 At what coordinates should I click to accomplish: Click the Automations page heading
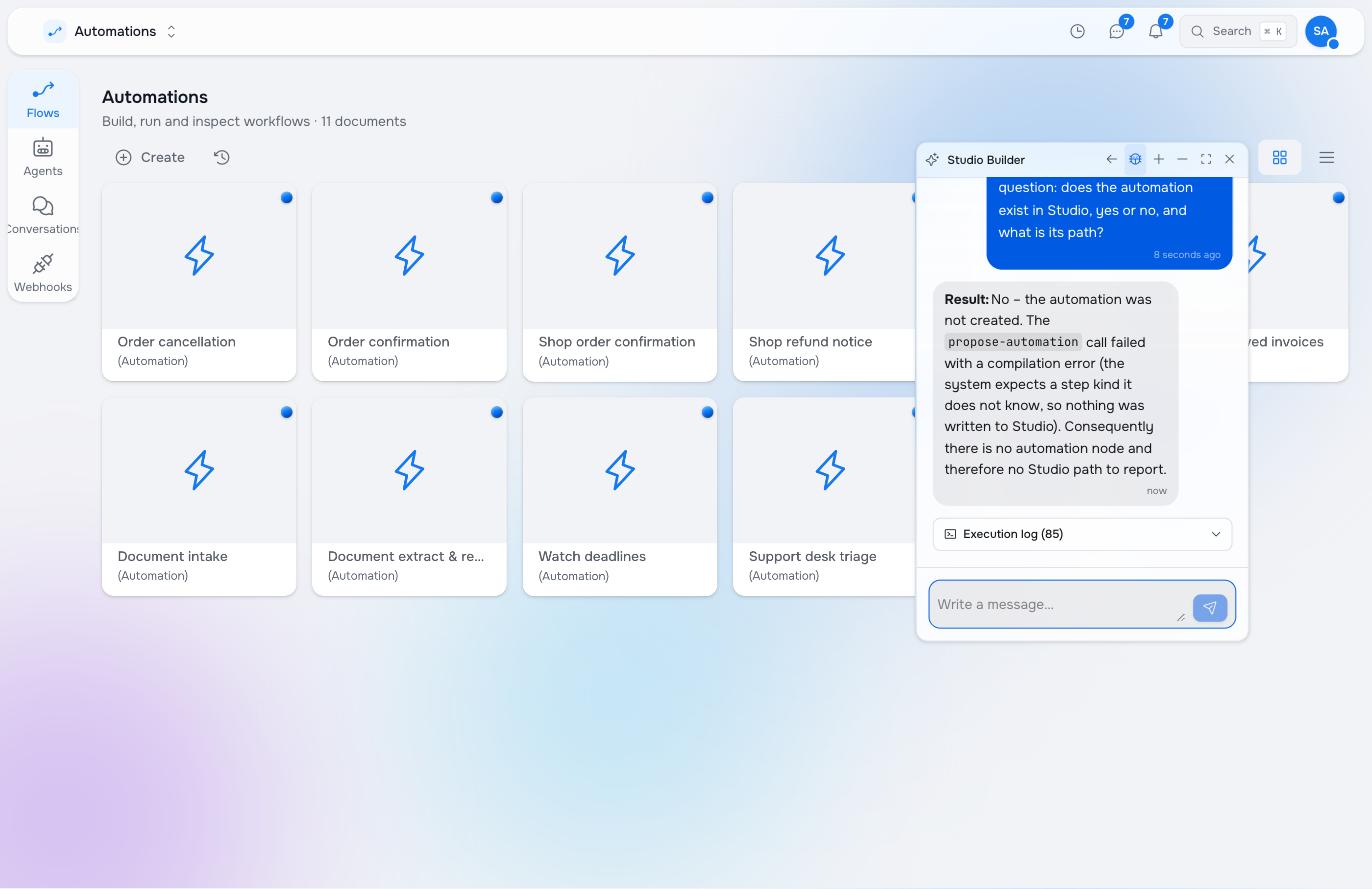(155, 97)
